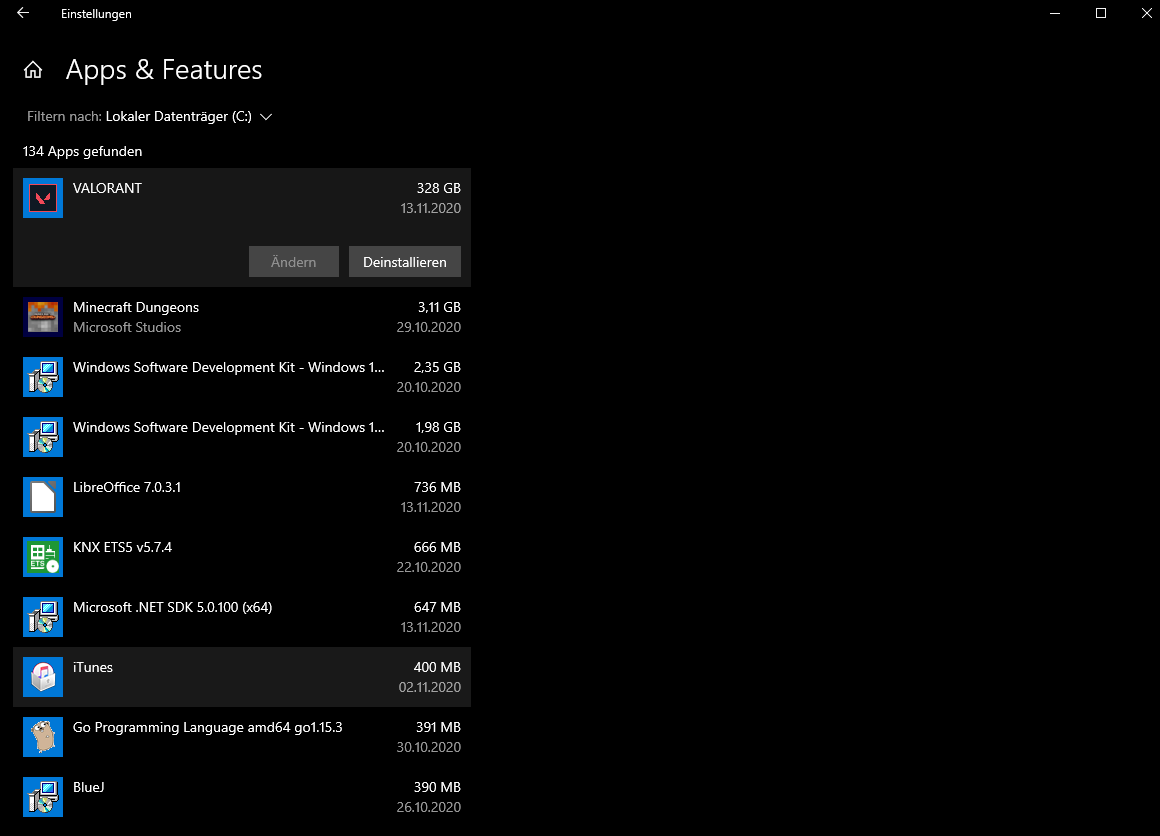Click the LibreOffice 7.0.3.1 icon
Viewport: 1160px width, 836px height.
click(43, 497)
